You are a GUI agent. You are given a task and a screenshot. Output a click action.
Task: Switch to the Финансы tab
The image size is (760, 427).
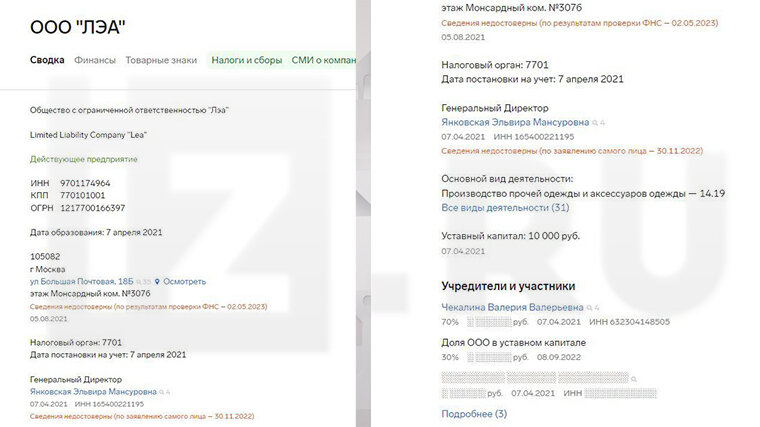tap(95, 60)
